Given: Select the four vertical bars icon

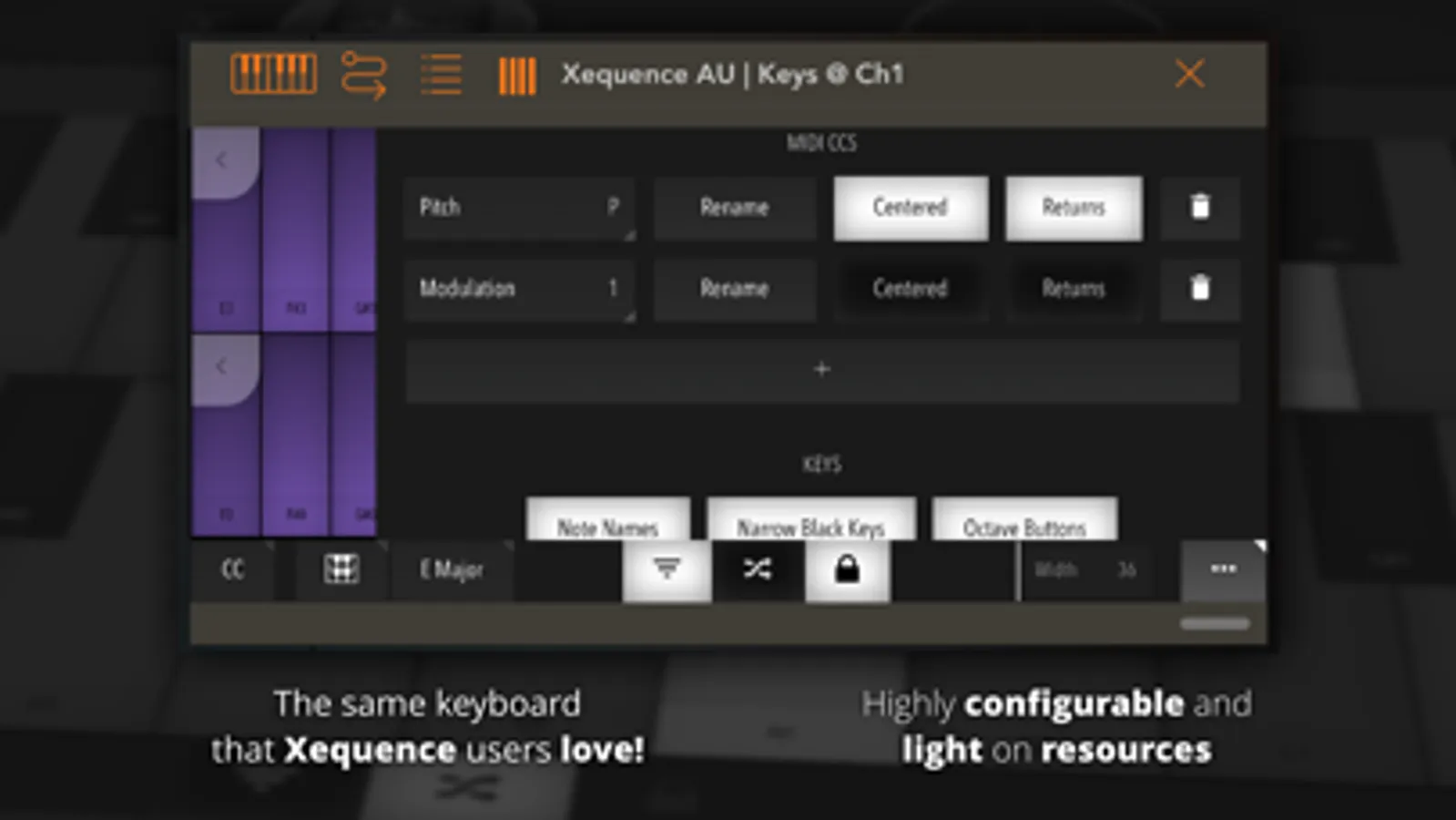Looking at the screenshot, I should 517,77.
